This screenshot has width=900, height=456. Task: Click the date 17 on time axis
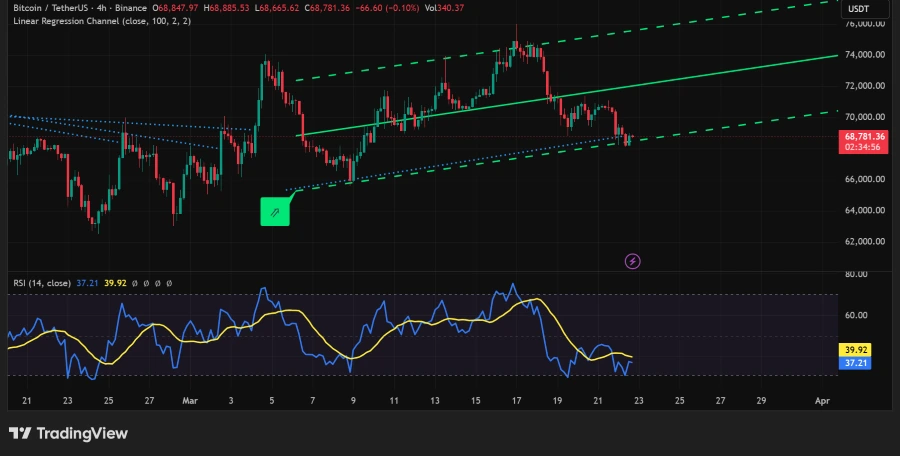coord(517,401)
